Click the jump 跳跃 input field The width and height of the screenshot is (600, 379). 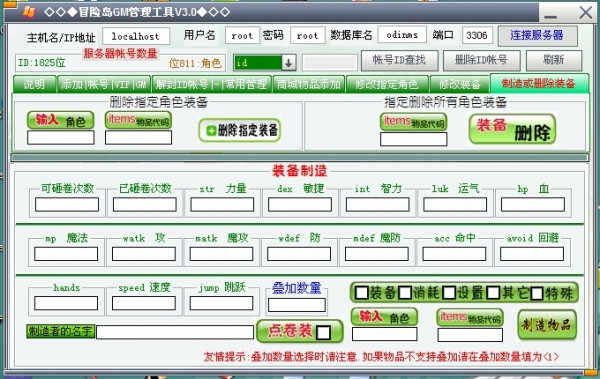[x=222, y=303]
